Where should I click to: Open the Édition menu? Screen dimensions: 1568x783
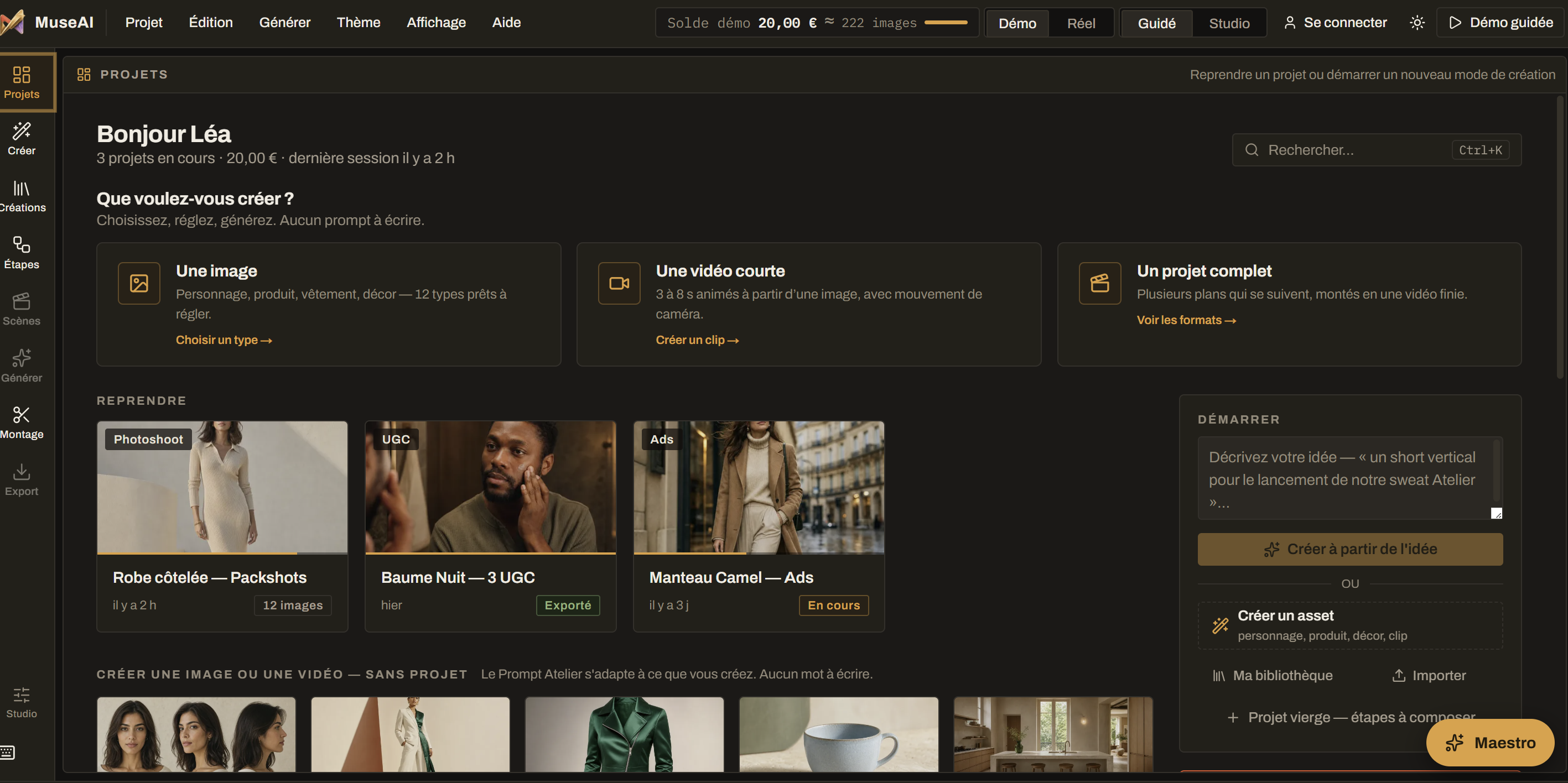pyautogui.click(x=211, y=23)
